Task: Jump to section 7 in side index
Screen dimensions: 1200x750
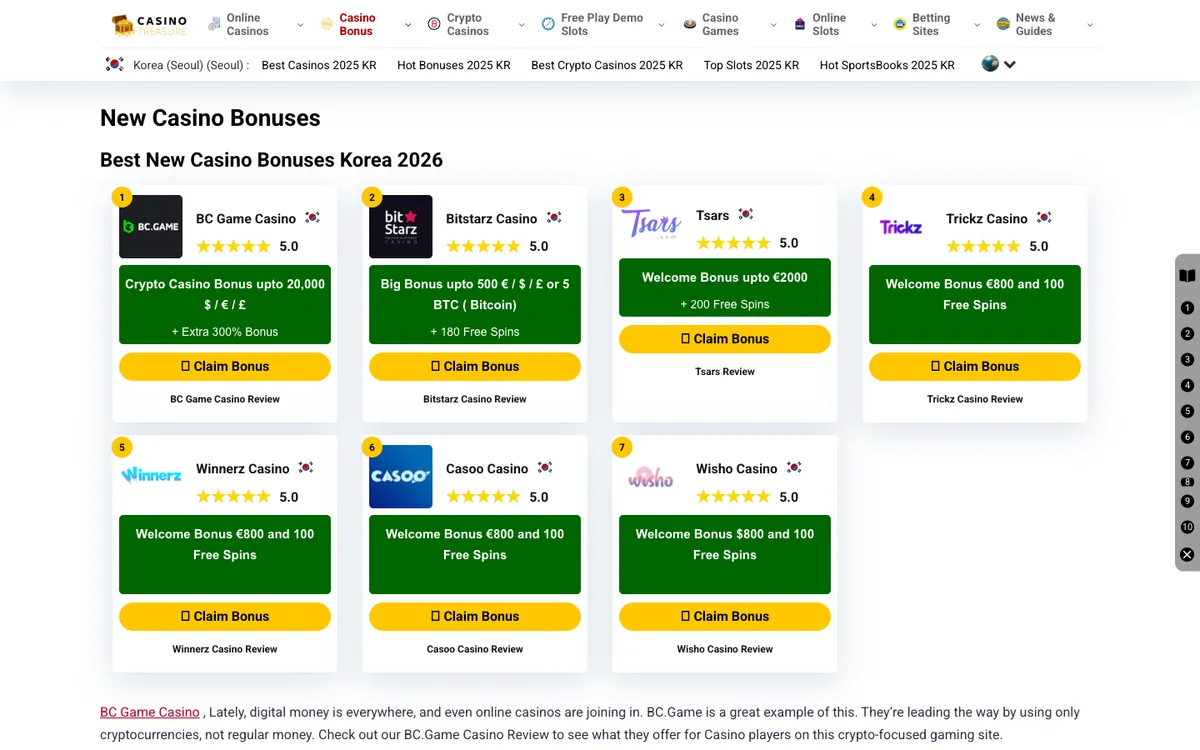Action: [1187, 463]
